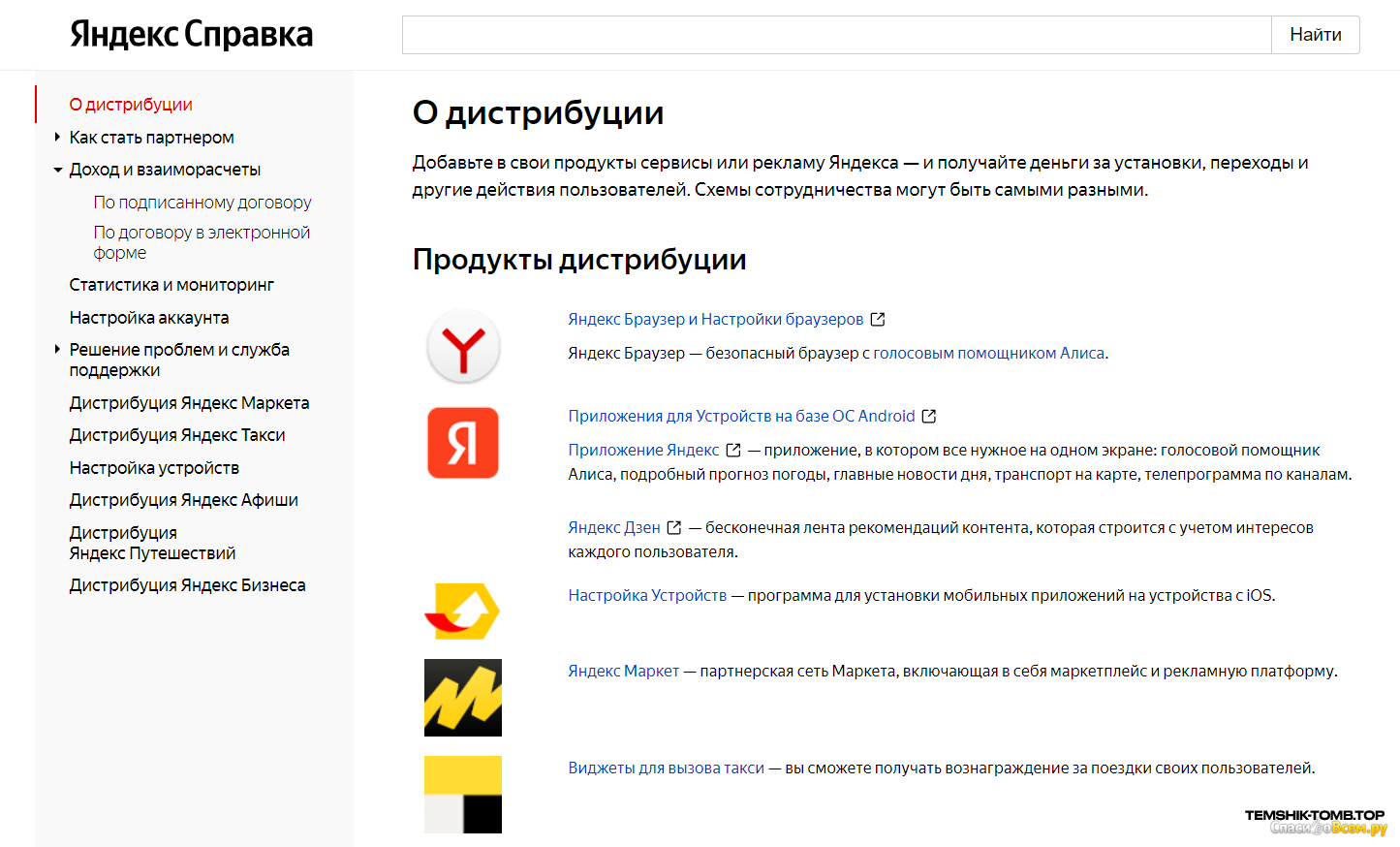
Task: Open the Яндекс Справка logo link
Action: [x=191, y=34]
